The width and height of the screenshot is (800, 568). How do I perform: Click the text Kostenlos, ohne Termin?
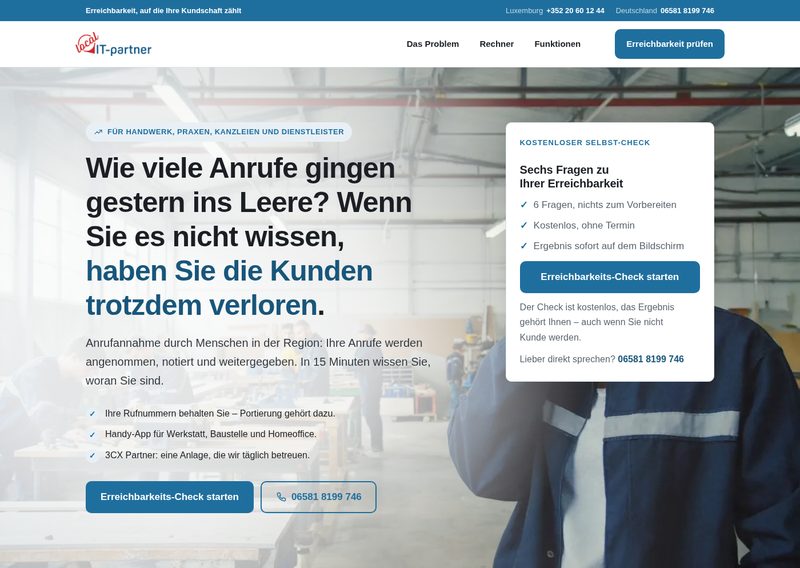pyautogui.click(x=584, y=225)
